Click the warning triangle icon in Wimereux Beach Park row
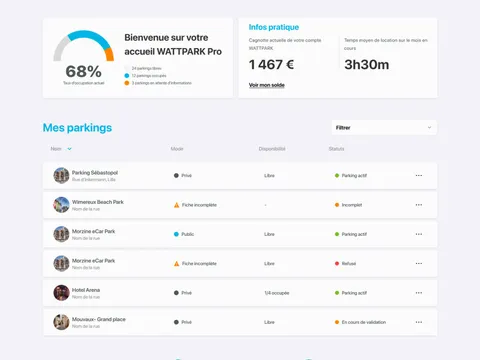 [176, 205]
